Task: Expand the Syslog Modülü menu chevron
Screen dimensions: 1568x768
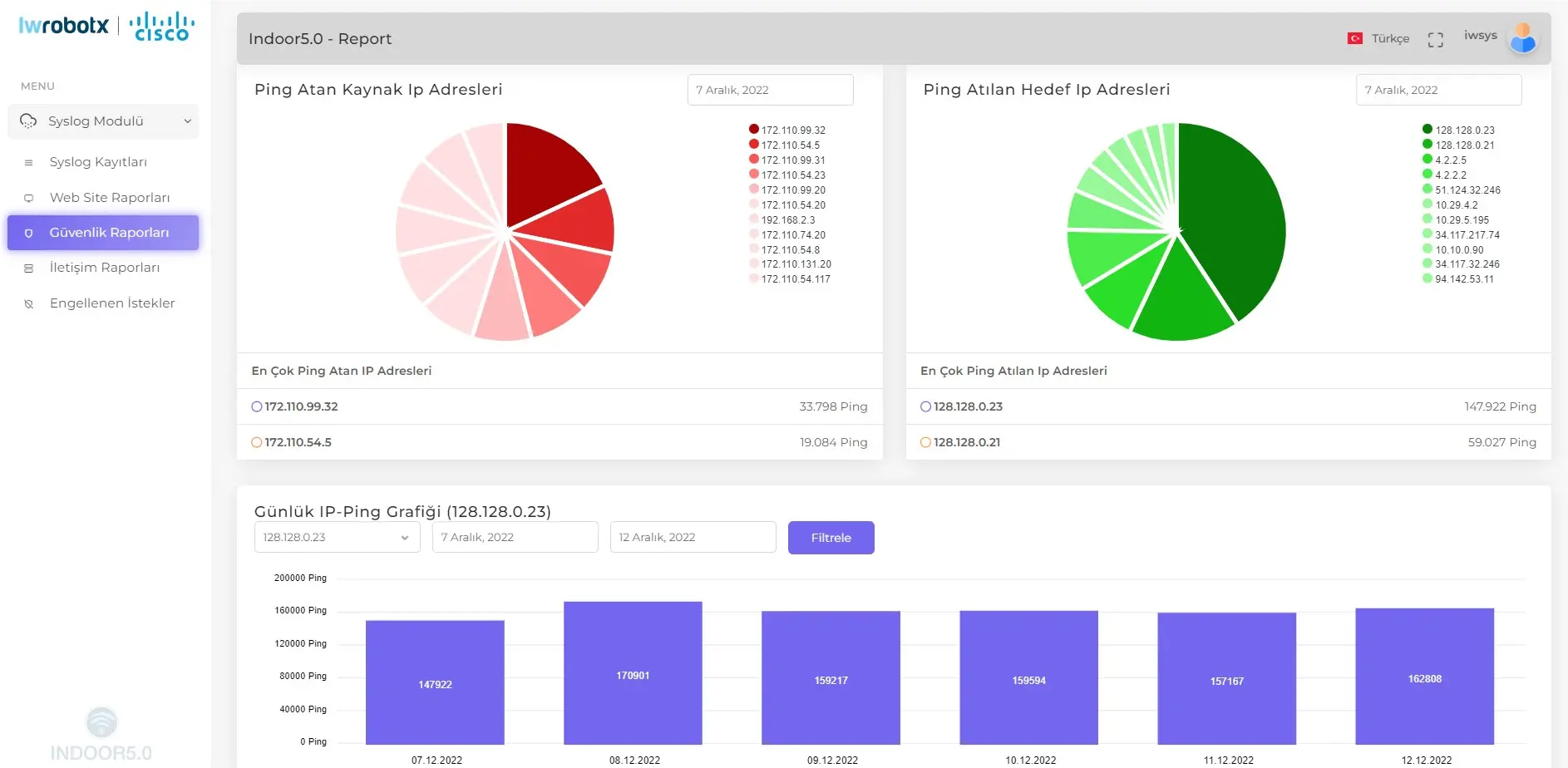Action: point(187,121)
